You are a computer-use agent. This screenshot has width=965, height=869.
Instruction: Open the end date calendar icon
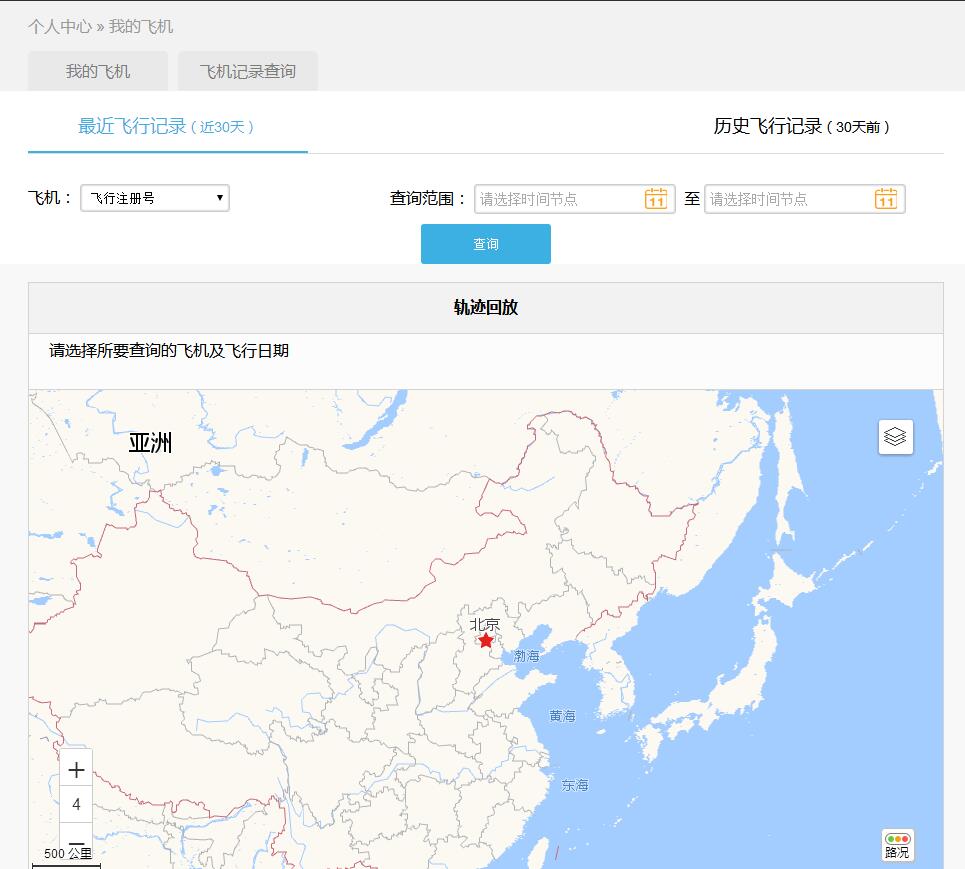pos(886,199)
